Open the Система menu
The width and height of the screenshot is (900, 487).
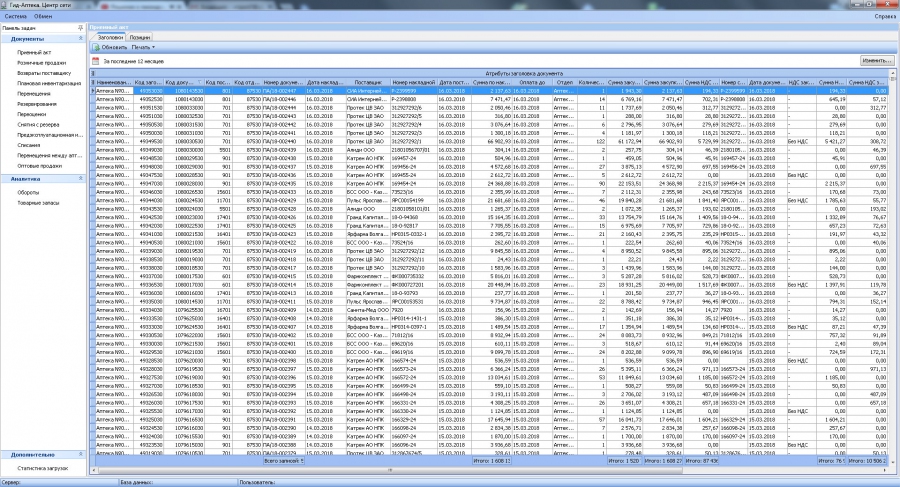(15, 16)
